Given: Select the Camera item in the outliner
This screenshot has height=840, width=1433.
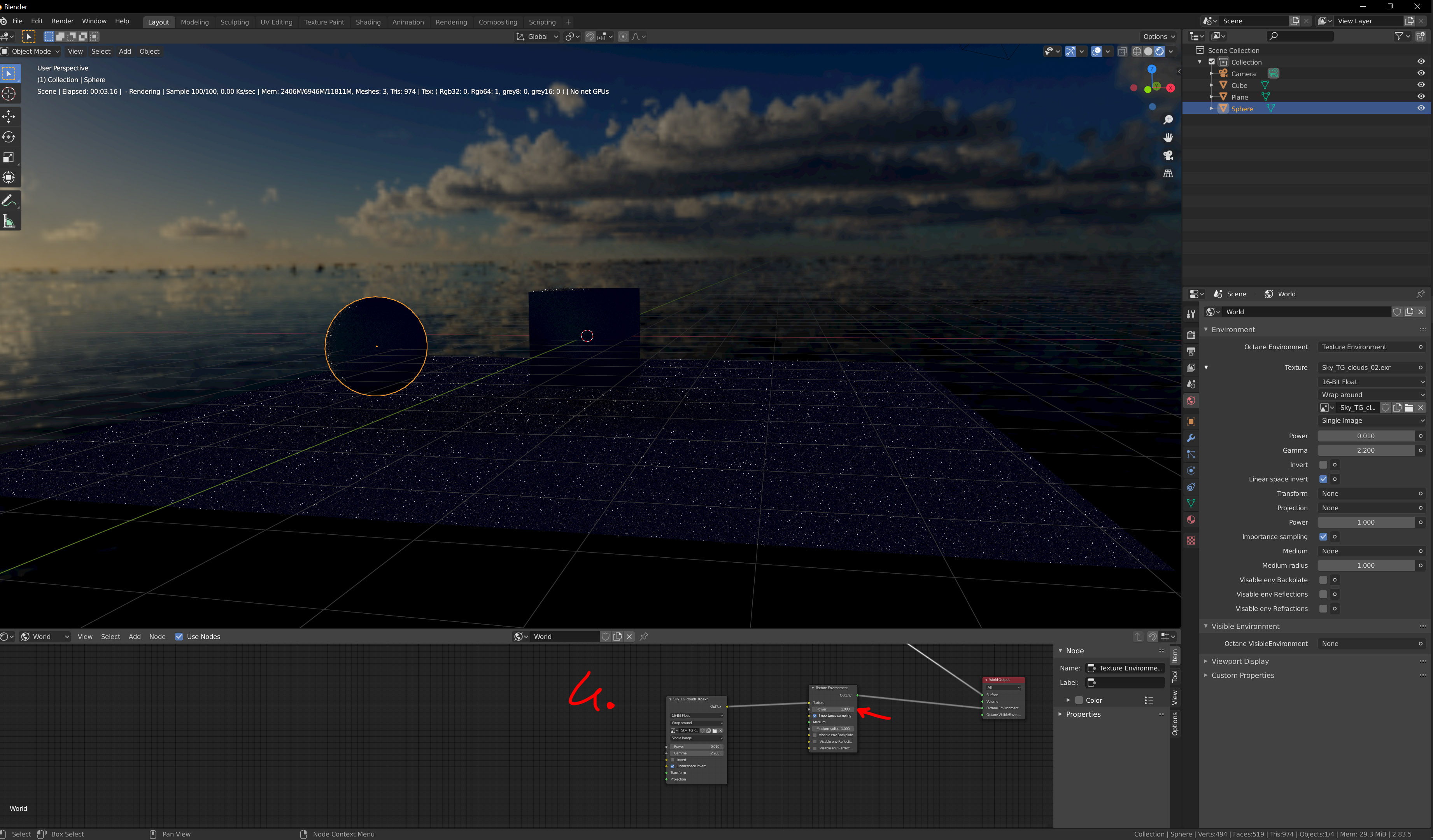Looking at the screenshot, I should (1243, 74).
